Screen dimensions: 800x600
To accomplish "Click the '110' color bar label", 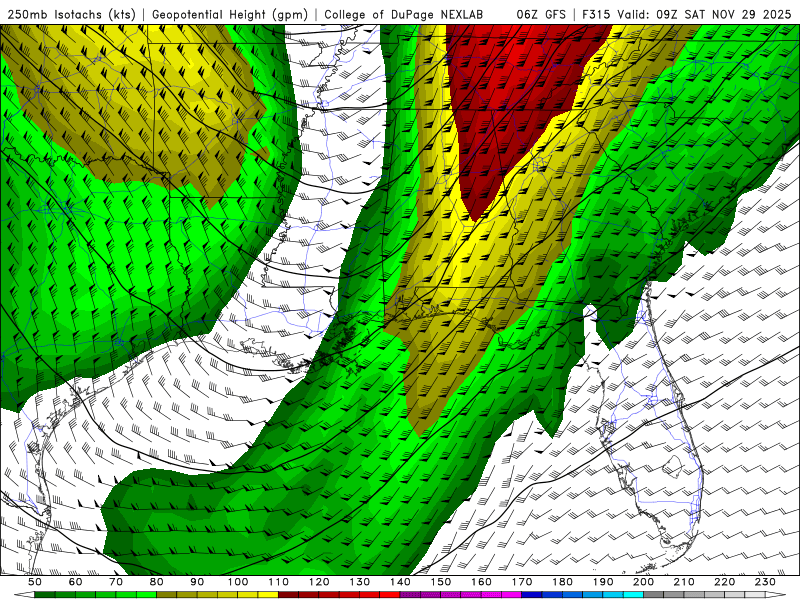I will 278,582.
